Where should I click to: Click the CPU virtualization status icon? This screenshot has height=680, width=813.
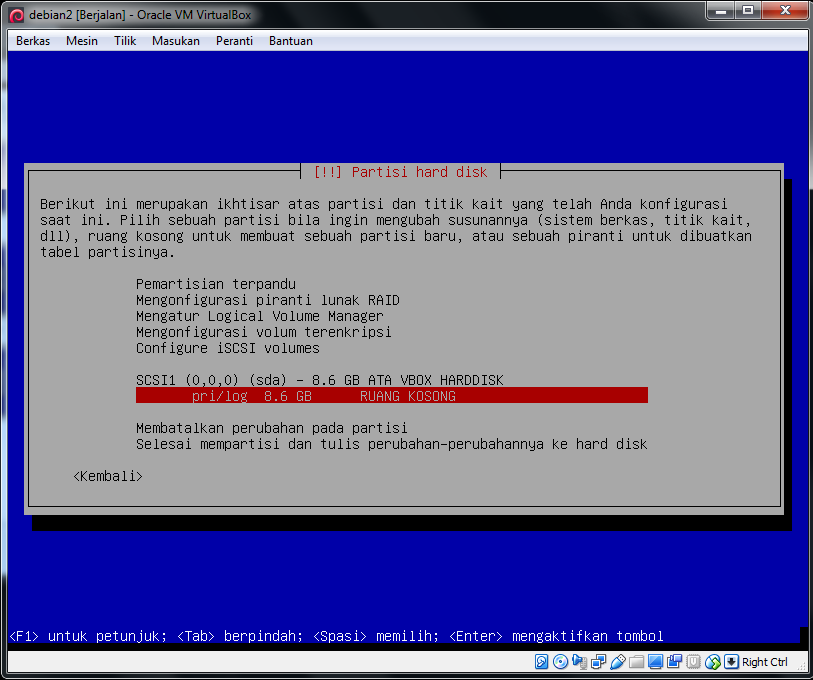tap(694, 661)
